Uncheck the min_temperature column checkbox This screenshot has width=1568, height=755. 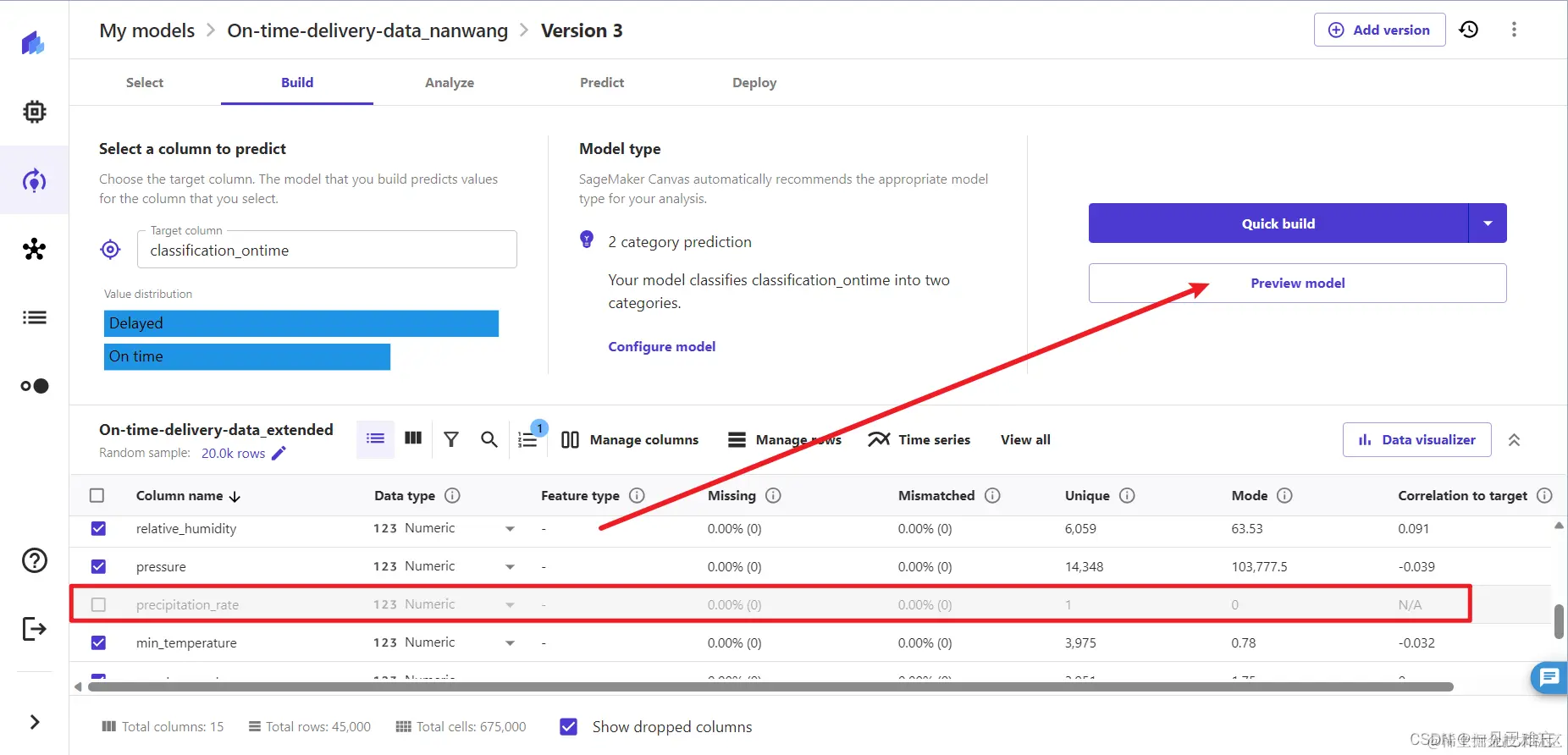98,642
